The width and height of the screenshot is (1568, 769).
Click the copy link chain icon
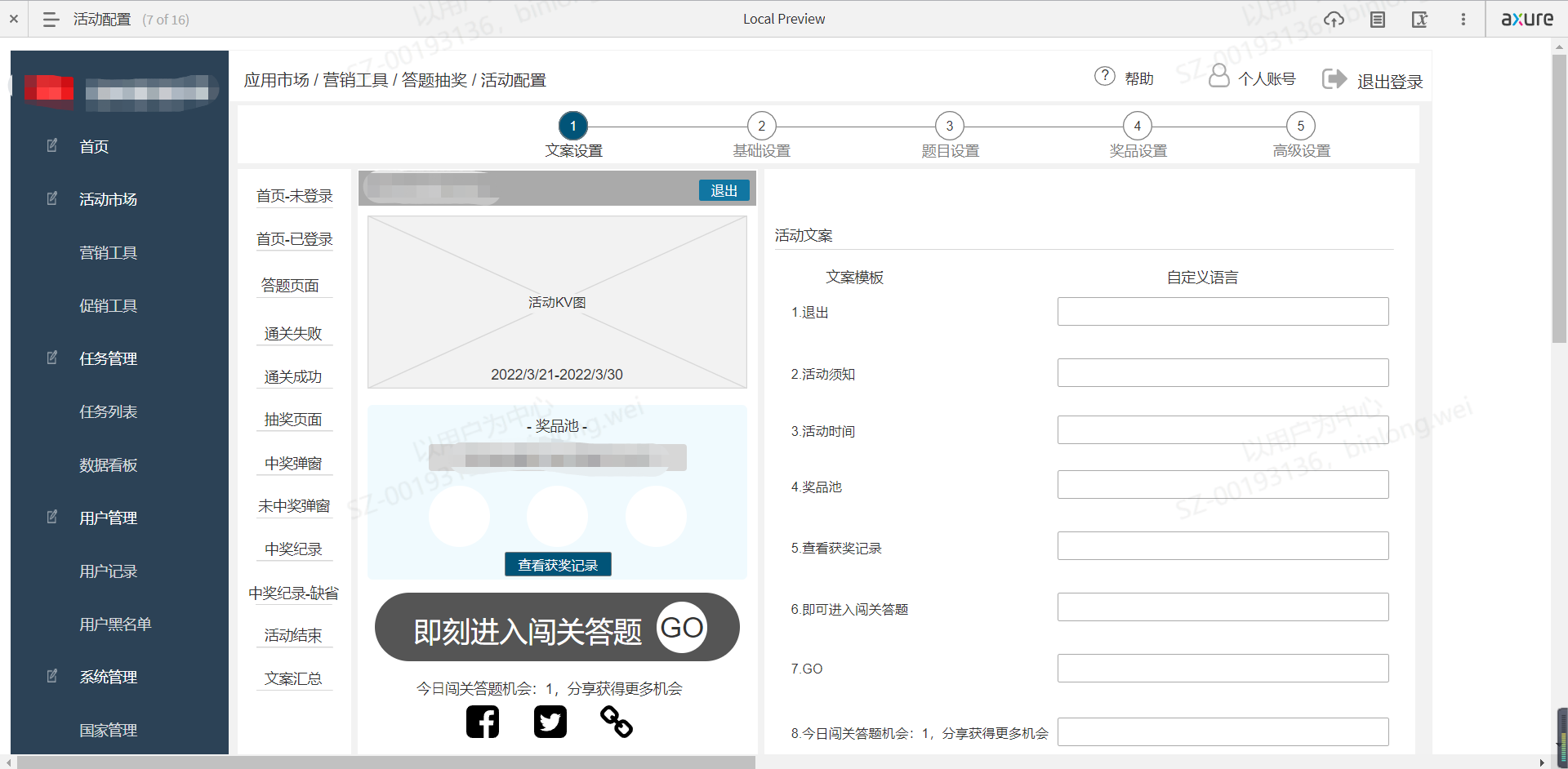[x=617, y=722]
